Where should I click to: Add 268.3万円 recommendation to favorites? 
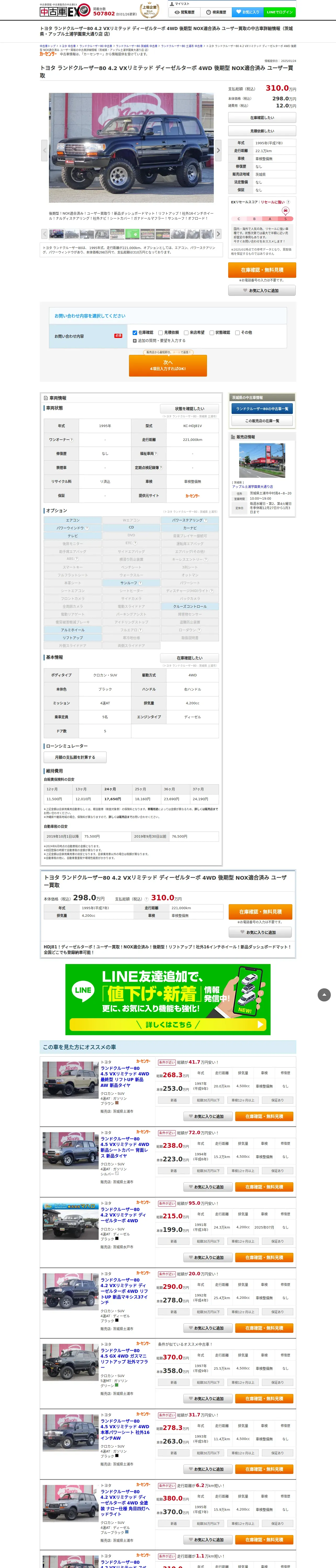tap(209, 1116)
